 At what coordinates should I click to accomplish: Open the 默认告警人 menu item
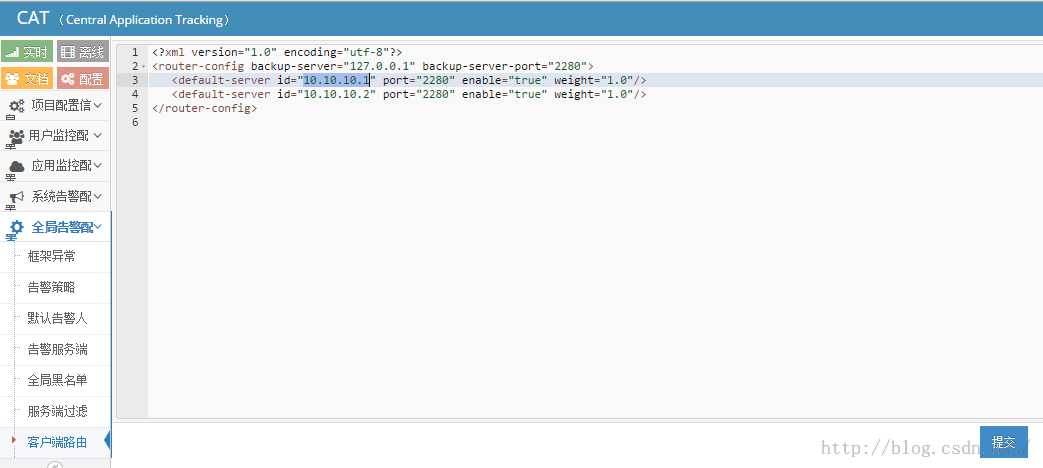point(57,318)
